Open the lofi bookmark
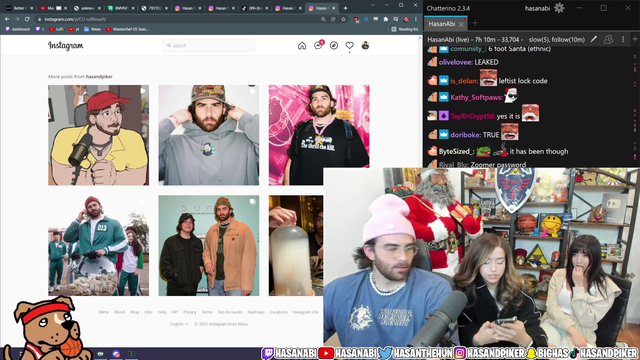Viewport: 640px width, 360px height. 56,29
